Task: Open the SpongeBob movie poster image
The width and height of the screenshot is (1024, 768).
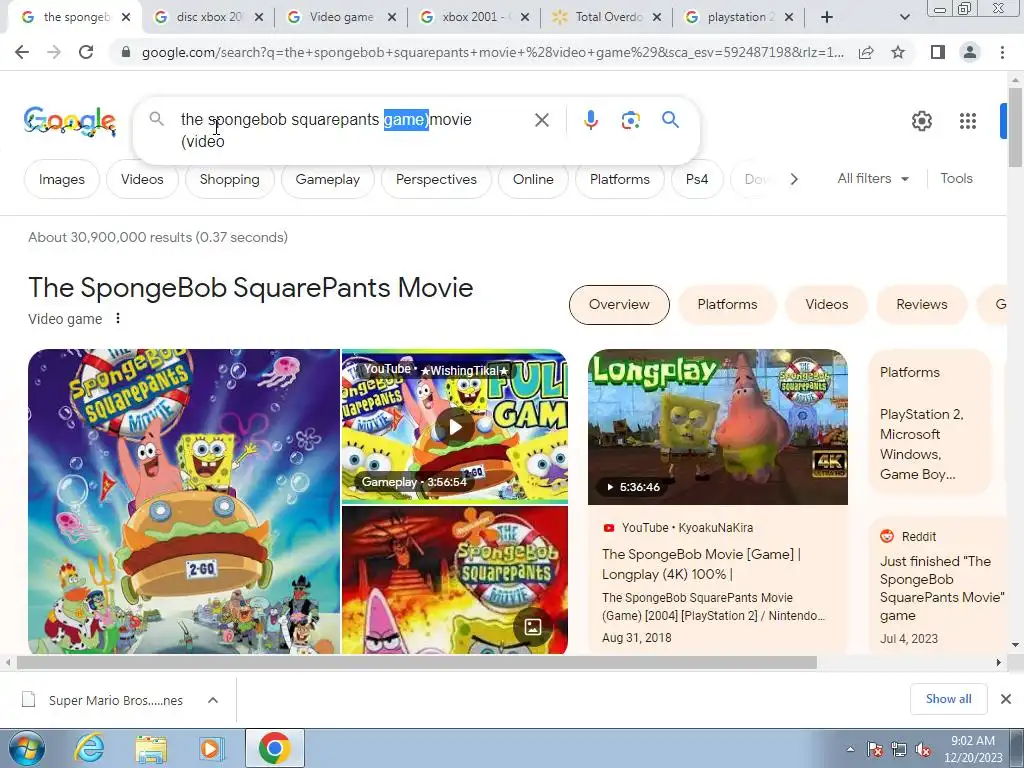Action: (x=184, y=502)
